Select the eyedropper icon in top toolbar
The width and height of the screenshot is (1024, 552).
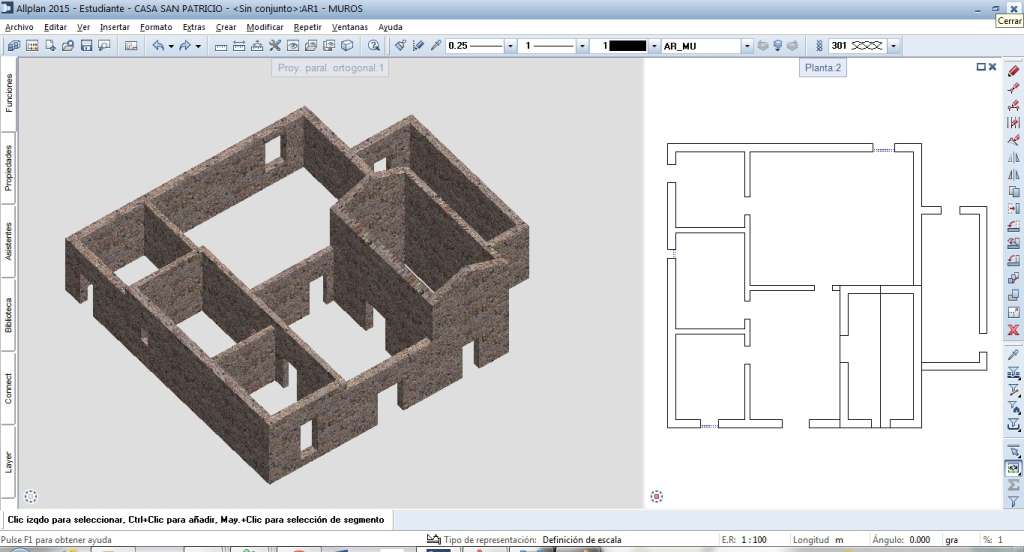click(x=436, y=46)
